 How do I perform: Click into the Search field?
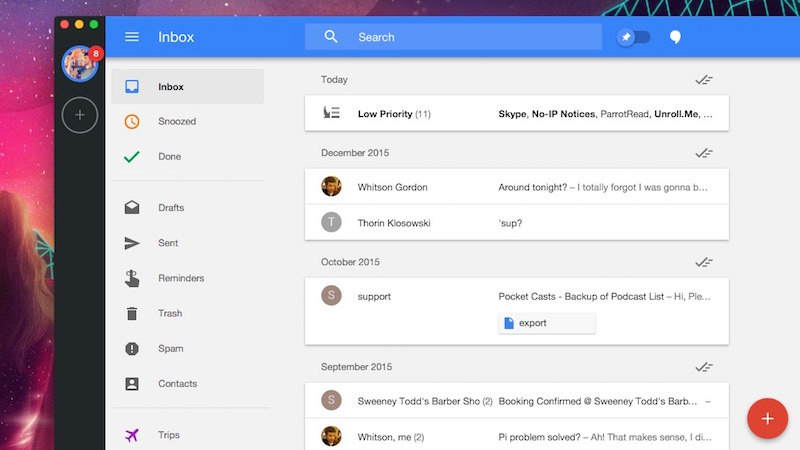(x=454, y=37)
